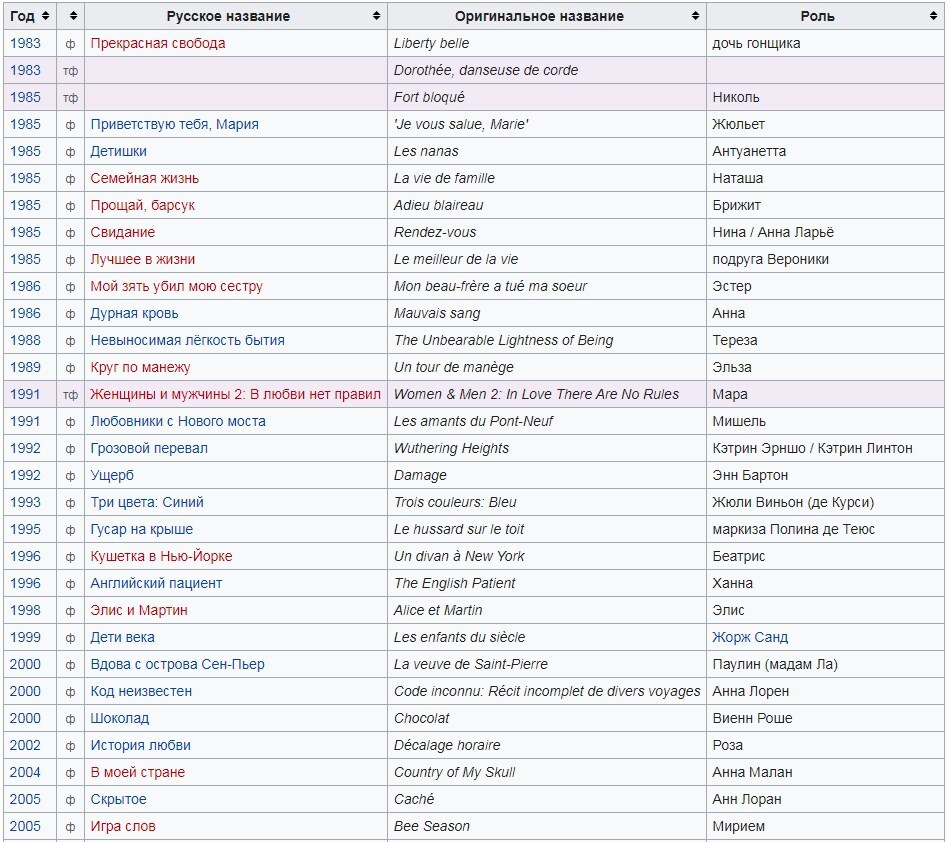Select the Русское название header cell text
Image resolution: width=950 pixels, height=842 pixels.
(x=228, y=16)
